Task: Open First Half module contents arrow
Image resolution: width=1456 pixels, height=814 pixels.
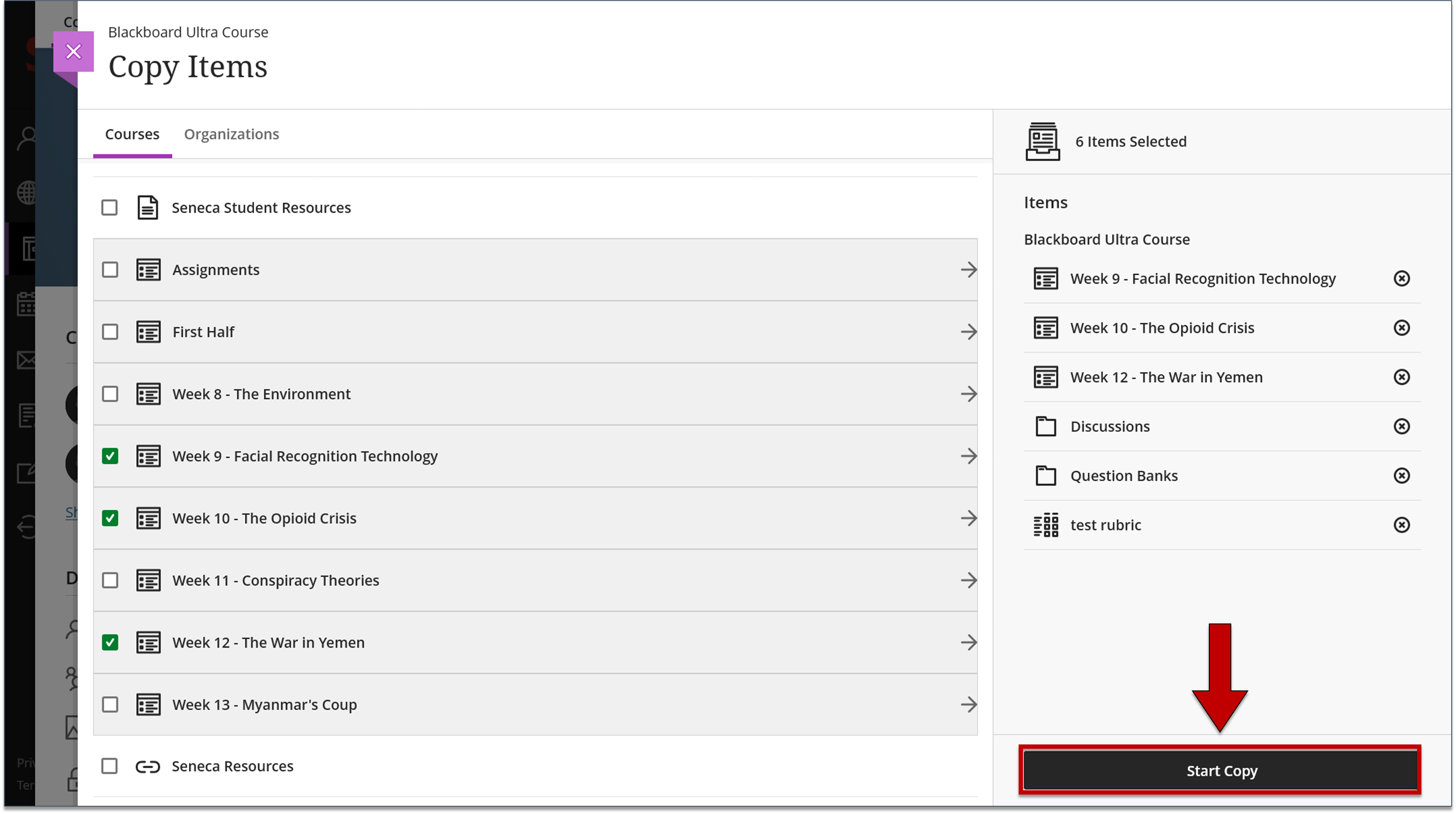Action: point(968,331)
